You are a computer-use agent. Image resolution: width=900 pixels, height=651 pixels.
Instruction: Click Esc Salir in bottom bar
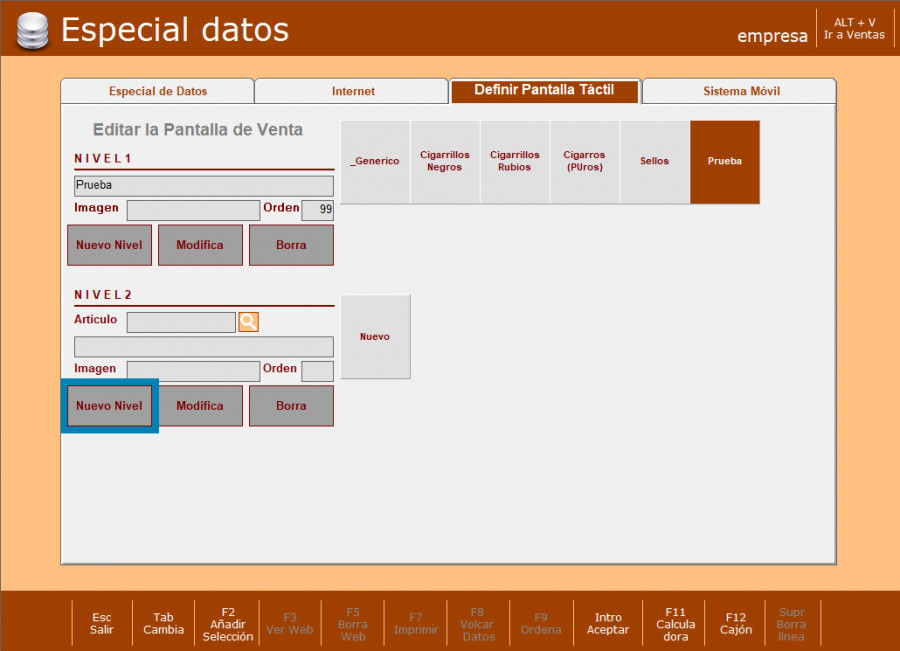[x=102, y=624]
